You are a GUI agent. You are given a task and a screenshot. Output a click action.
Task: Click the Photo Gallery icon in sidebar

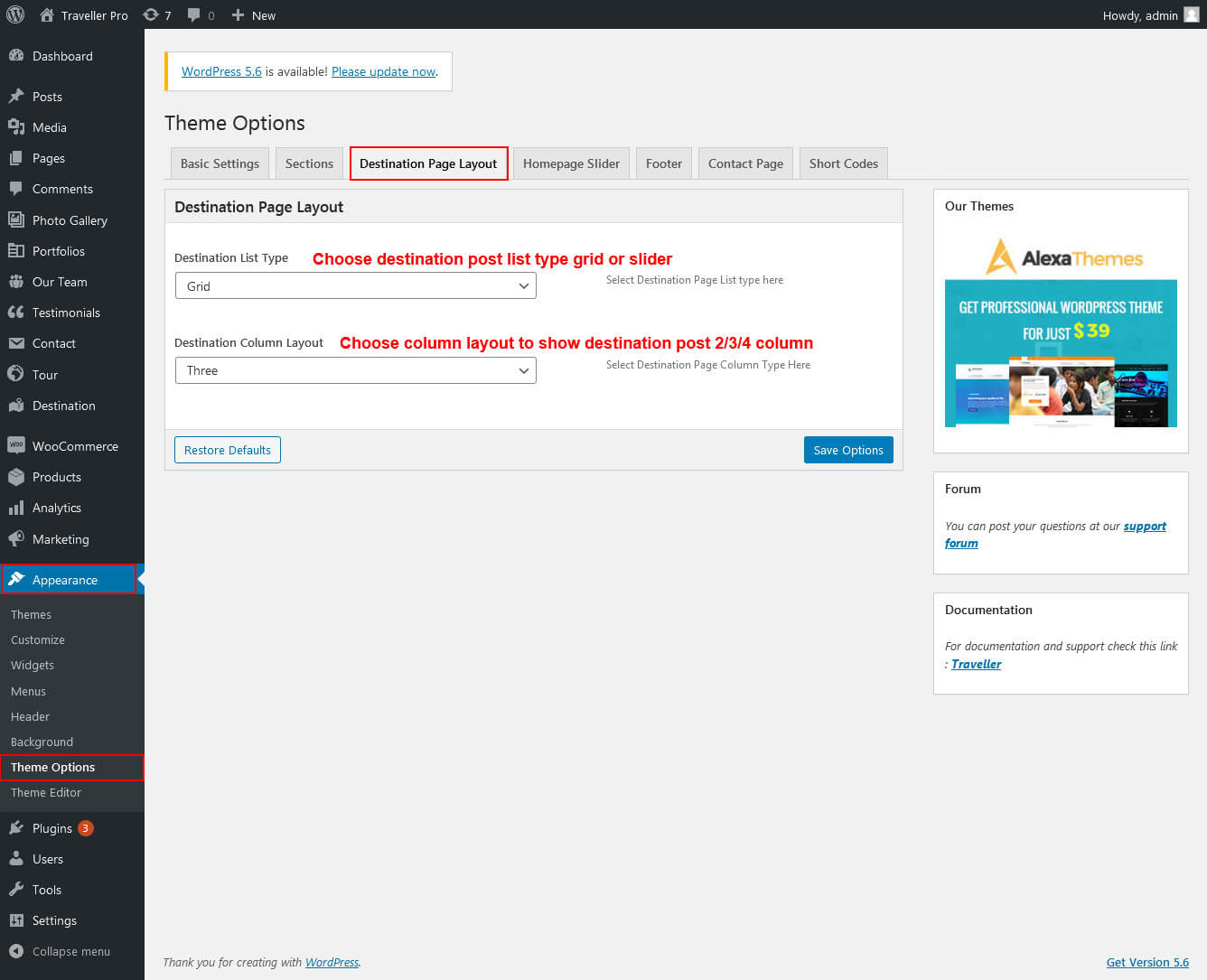16,220
